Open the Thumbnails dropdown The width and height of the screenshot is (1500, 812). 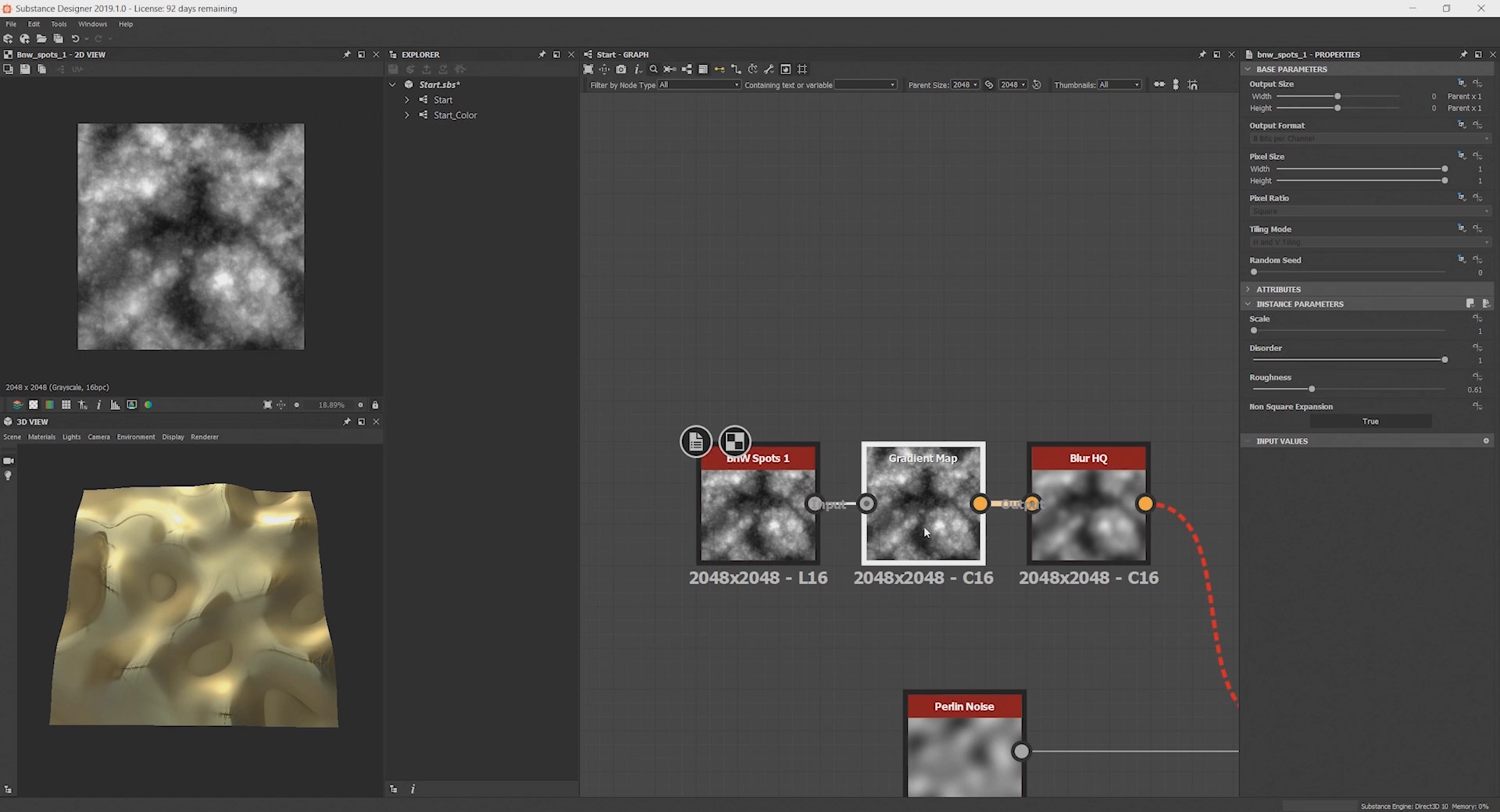(x=1119, y=84)
